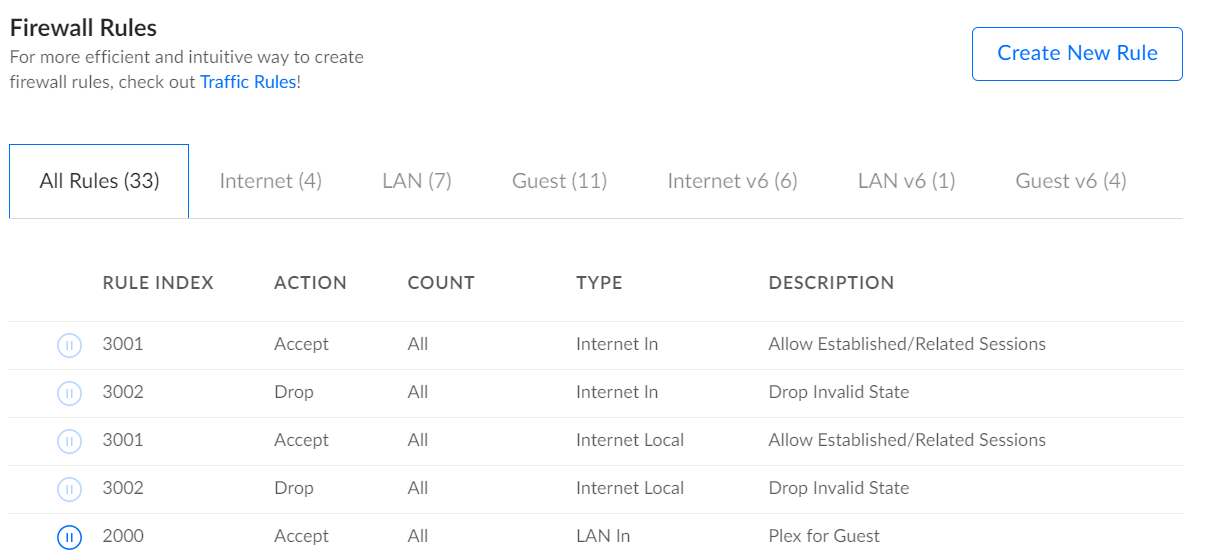1219x555 pixels.
Task: Open the Guest v6 (4) tab
Action: click(x=1070, y=181)
